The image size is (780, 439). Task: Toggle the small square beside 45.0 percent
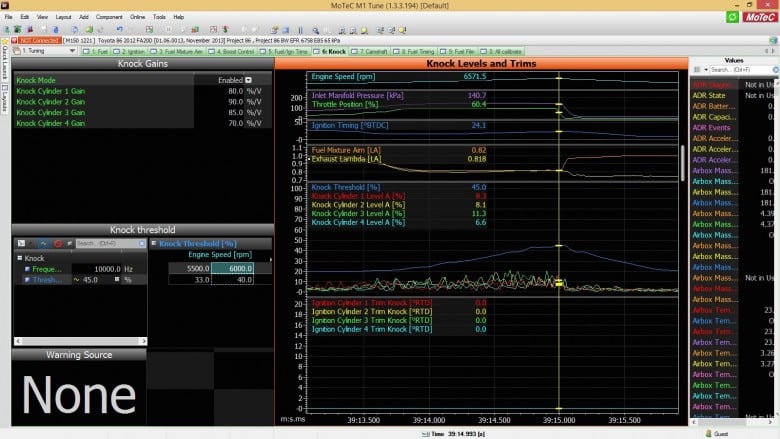(x=117, y=279)
